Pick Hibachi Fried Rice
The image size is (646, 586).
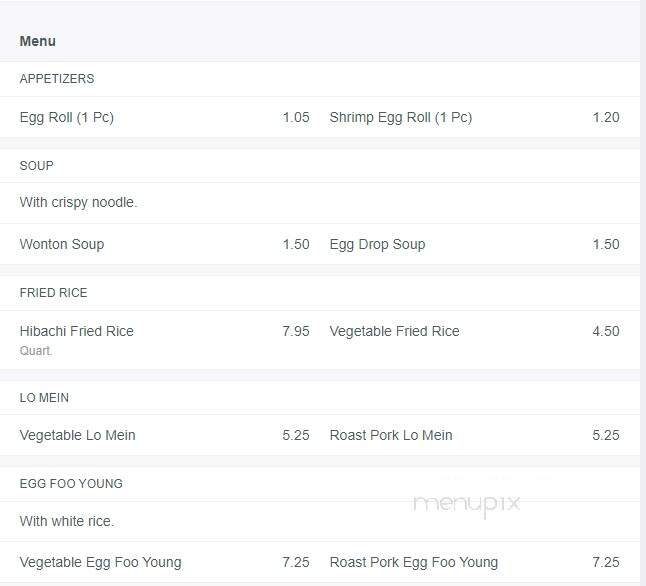(x=77, y=331)
